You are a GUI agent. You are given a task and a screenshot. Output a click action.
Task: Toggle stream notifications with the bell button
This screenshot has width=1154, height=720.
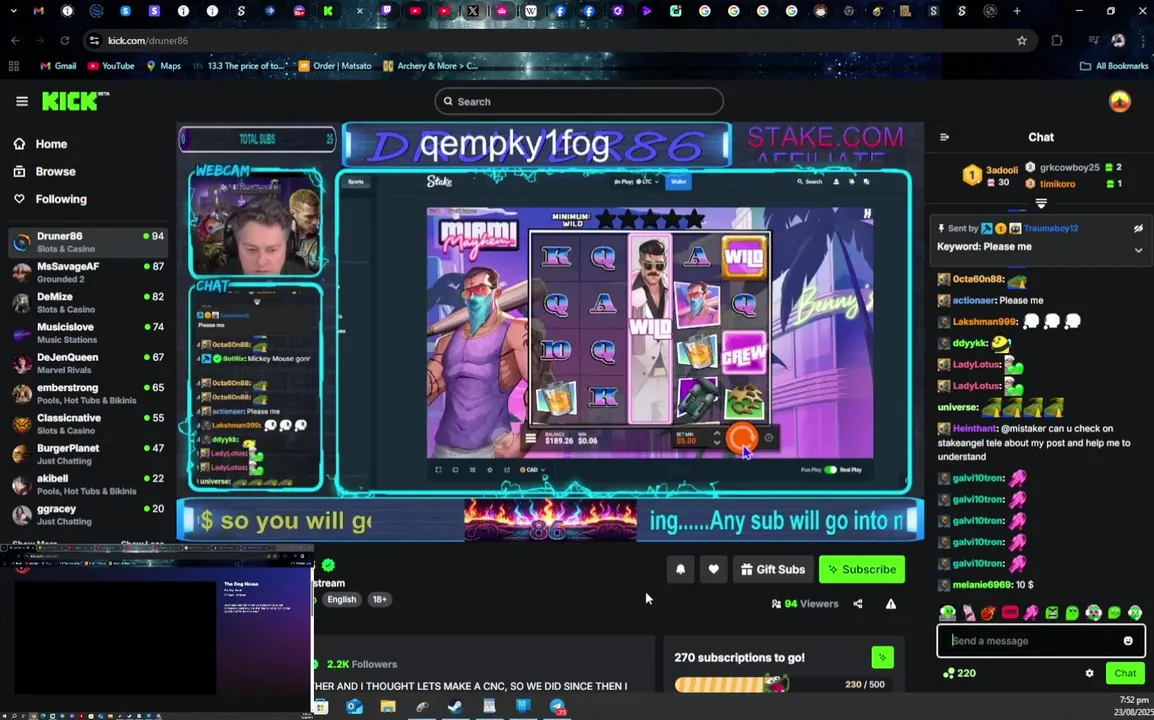click(x=680, y=569)
